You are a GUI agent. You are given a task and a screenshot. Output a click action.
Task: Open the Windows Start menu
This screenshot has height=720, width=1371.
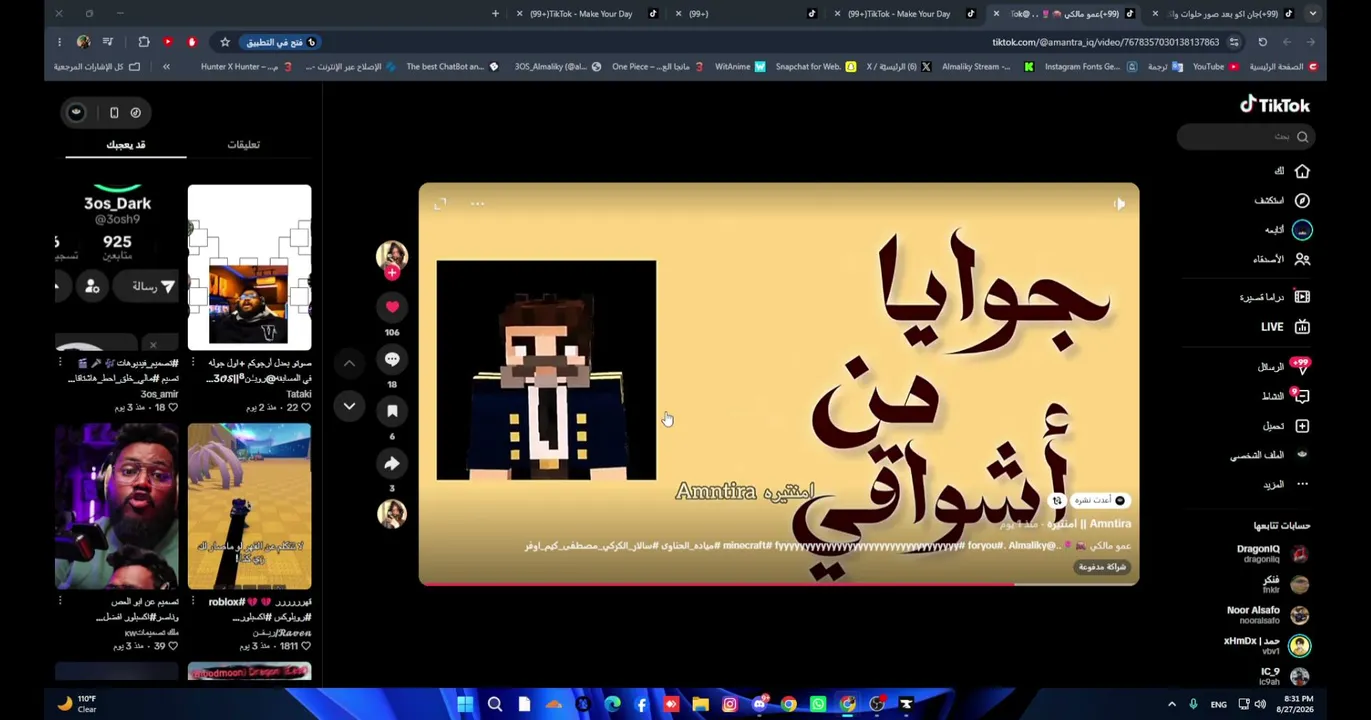tap(465, 705)
